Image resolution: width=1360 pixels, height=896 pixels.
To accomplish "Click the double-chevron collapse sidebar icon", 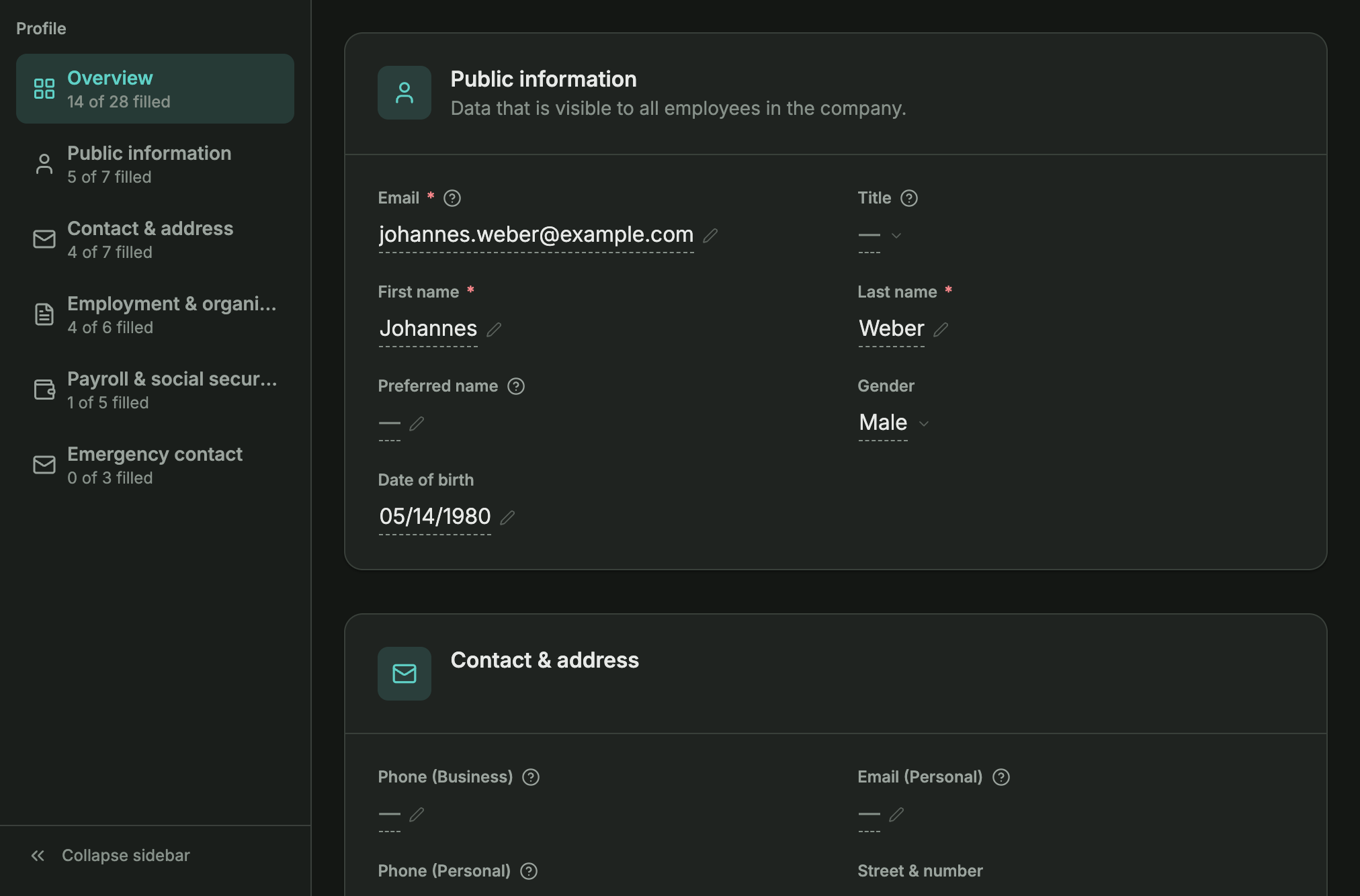I will (38, 856).
